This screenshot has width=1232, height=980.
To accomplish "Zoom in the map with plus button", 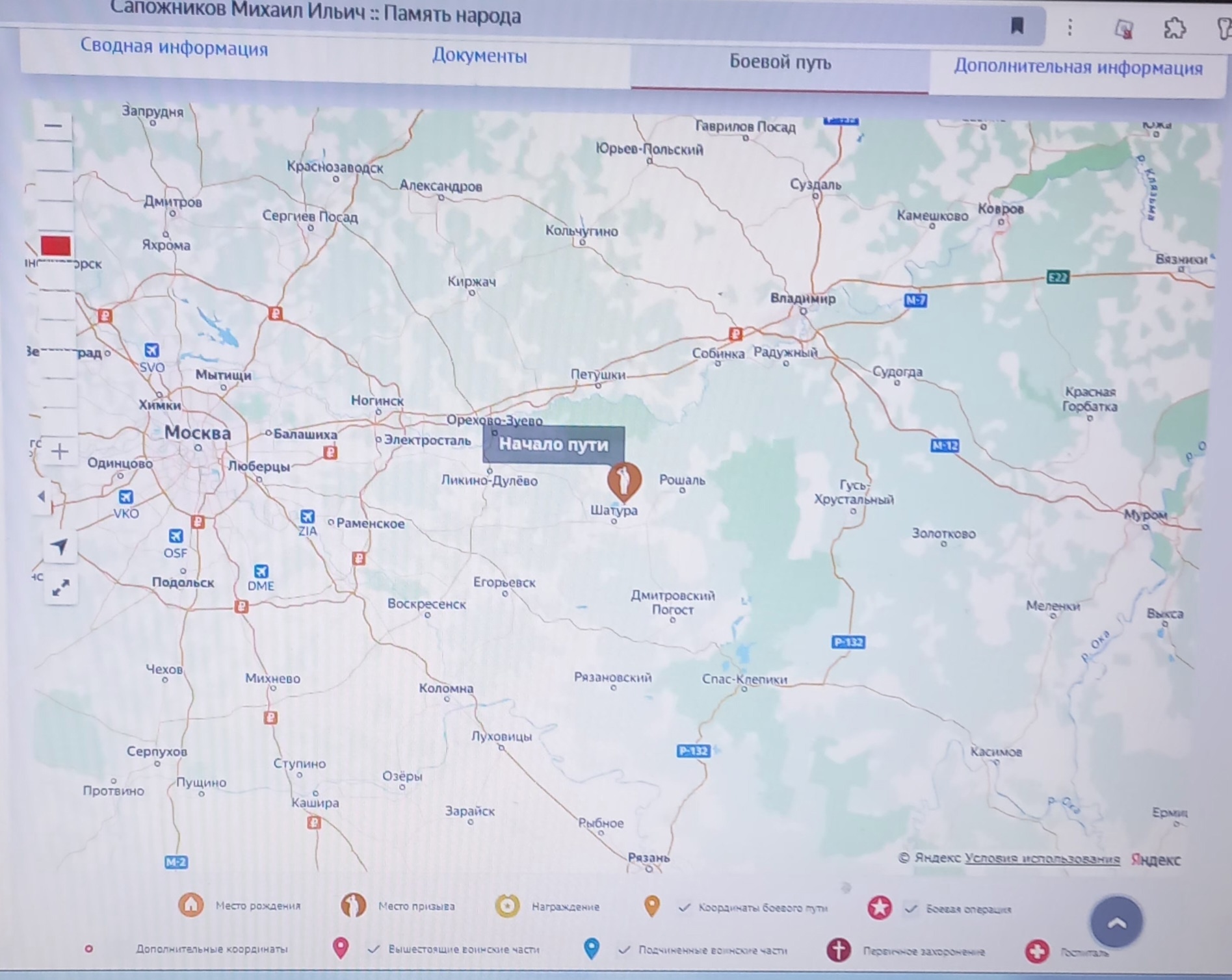I will point(60,451).
